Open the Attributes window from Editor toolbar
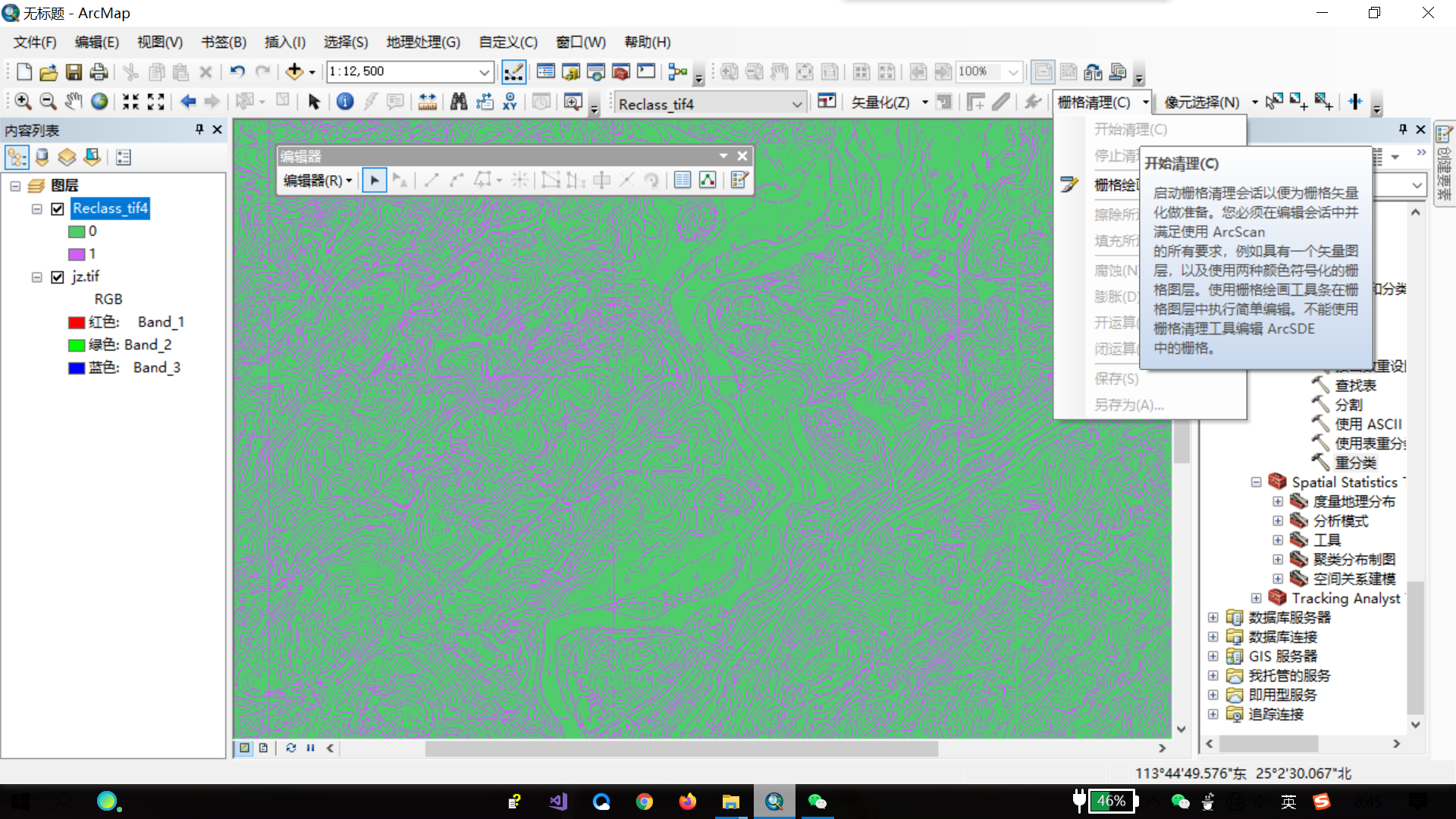1456x819 pixels. coord(682,180)
